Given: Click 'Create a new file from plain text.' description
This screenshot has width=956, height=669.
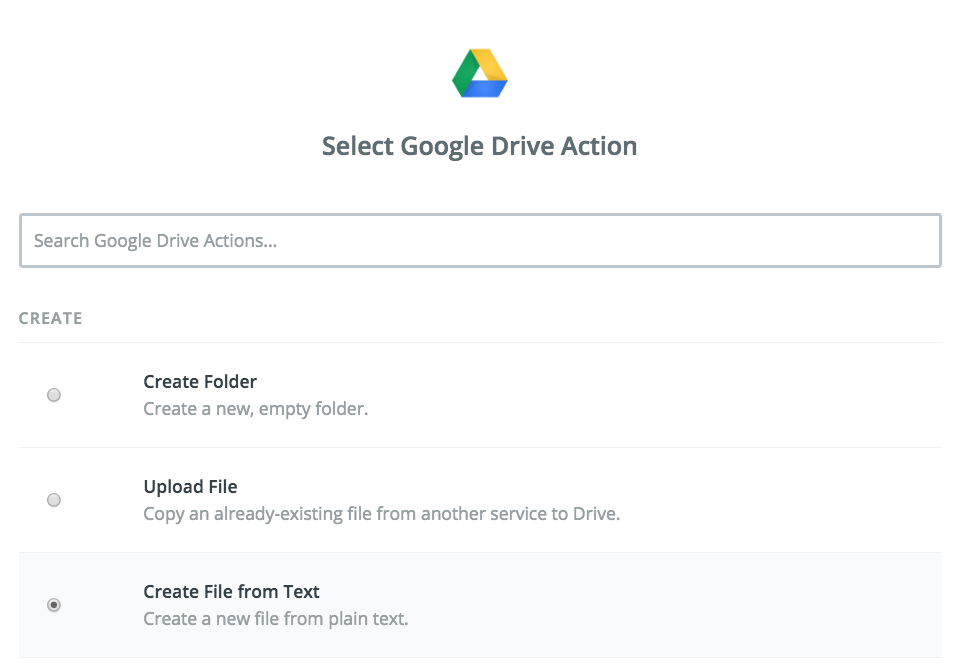Looking at the screenshot, I should pos(276,618).
